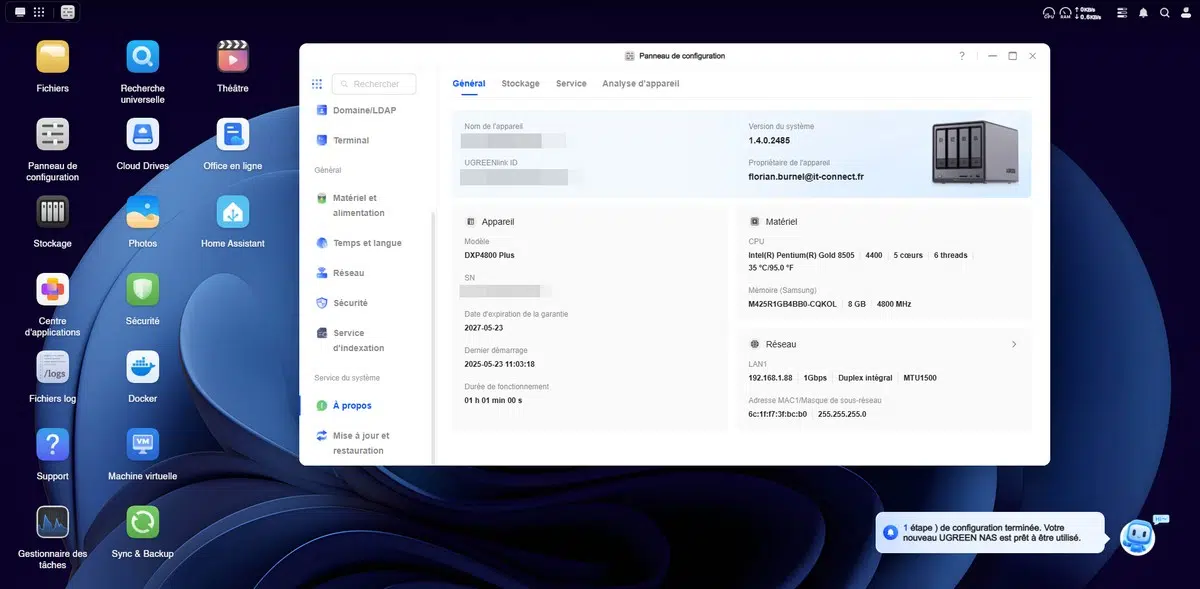
Task: Open the Machine virtuelle app
Action: 142,445
